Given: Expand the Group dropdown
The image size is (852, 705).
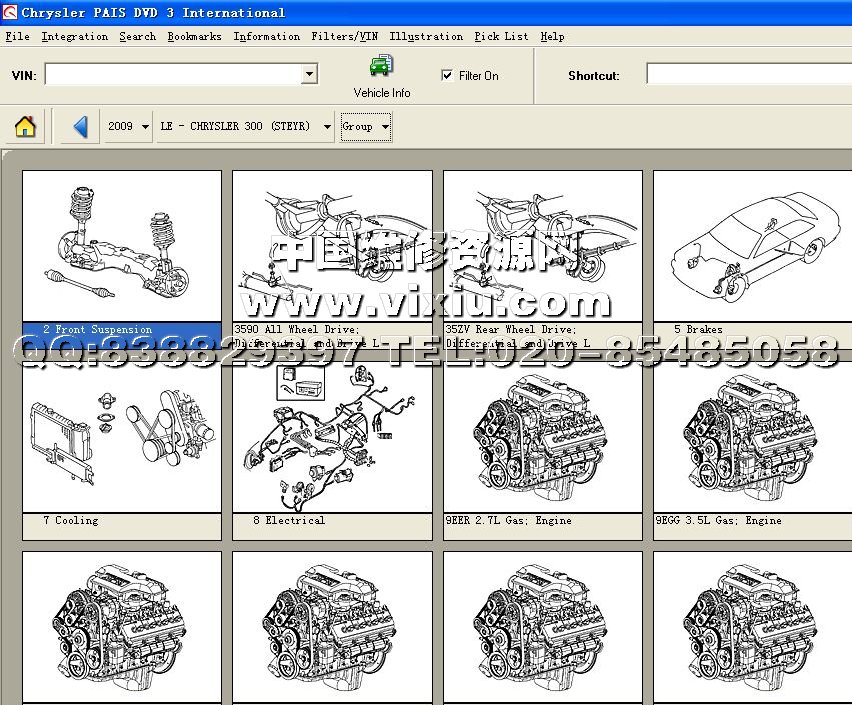Looking at the screenshot, I should point(366,127).
